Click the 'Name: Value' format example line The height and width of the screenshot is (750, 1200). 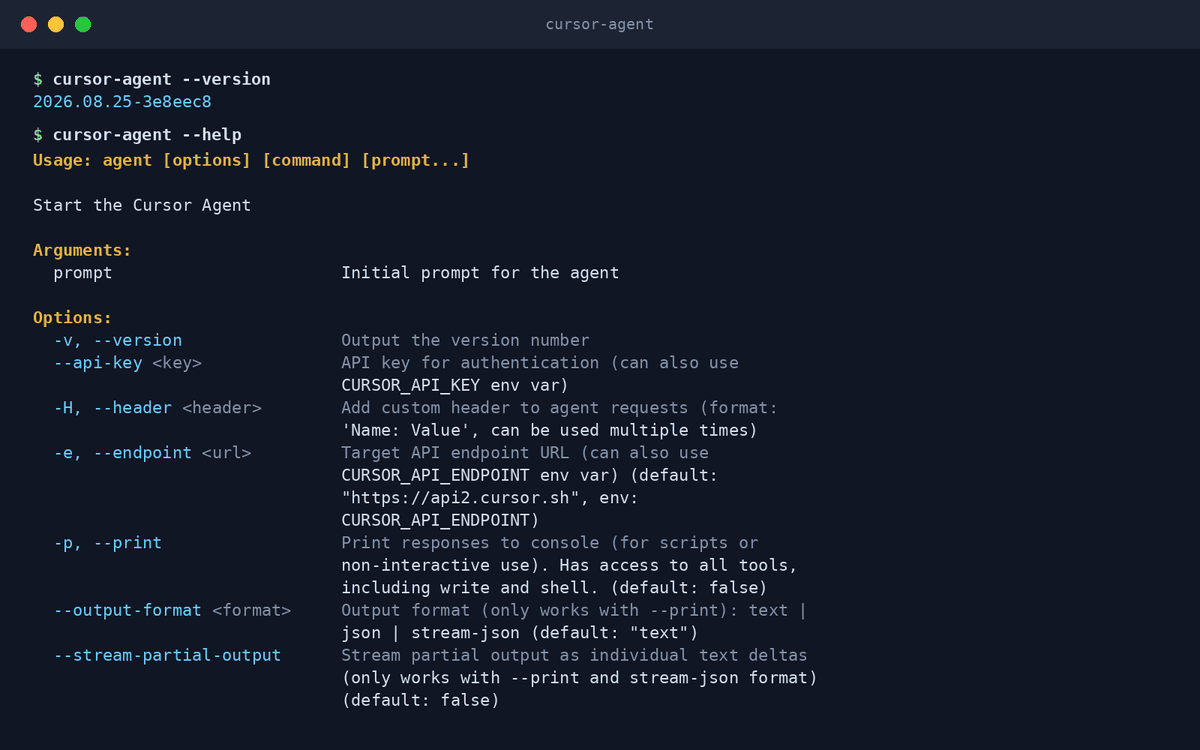pos(549,430)
